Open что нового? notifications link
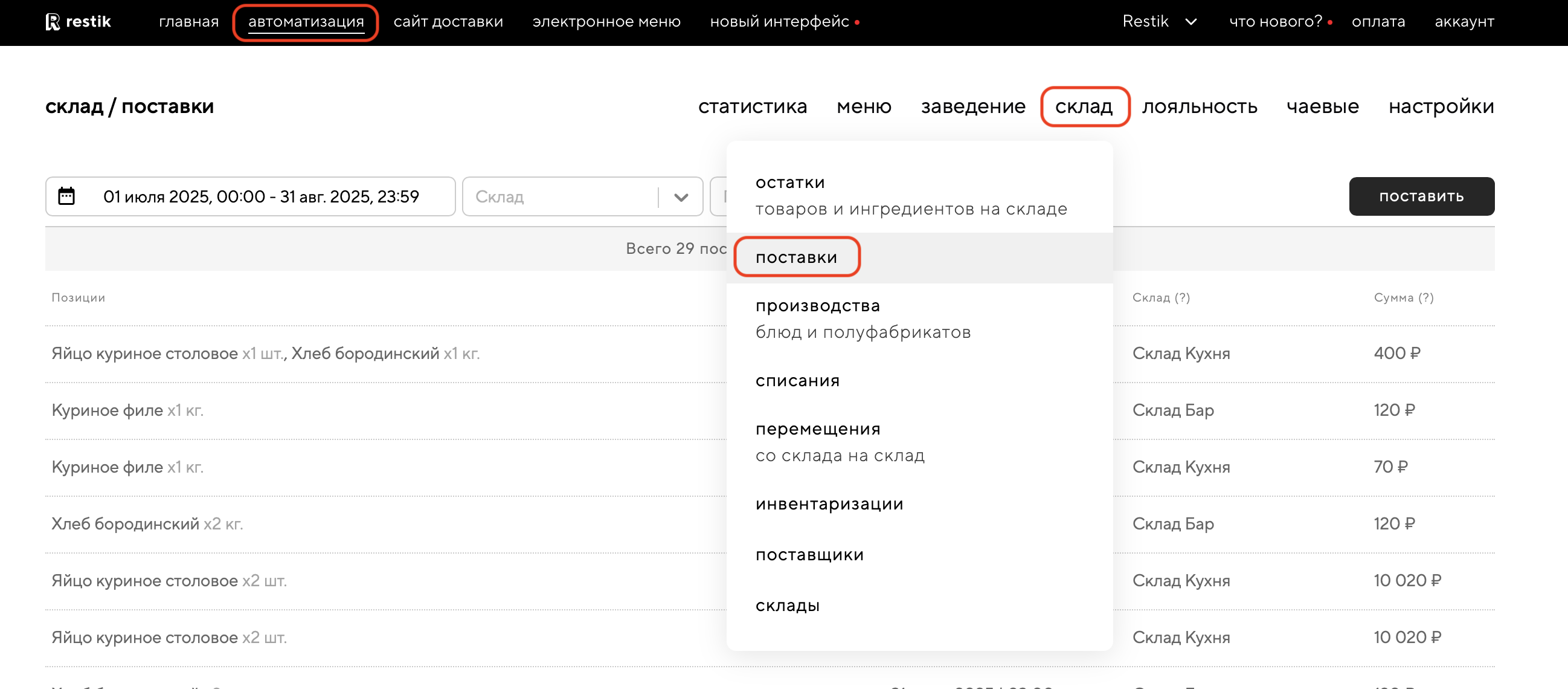The image size is (1568, 689). (1275, 22)
